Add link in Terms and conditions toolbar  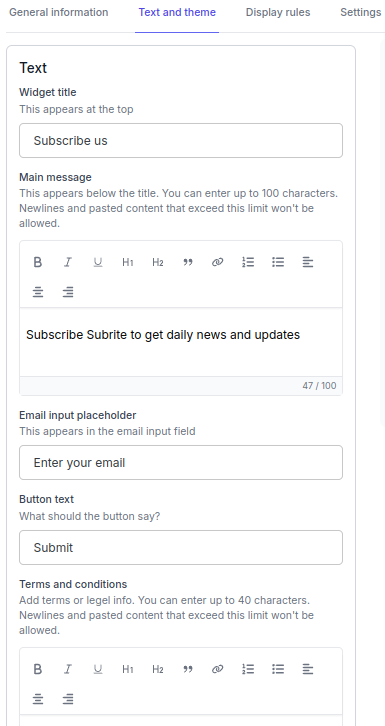pos(217,669)
